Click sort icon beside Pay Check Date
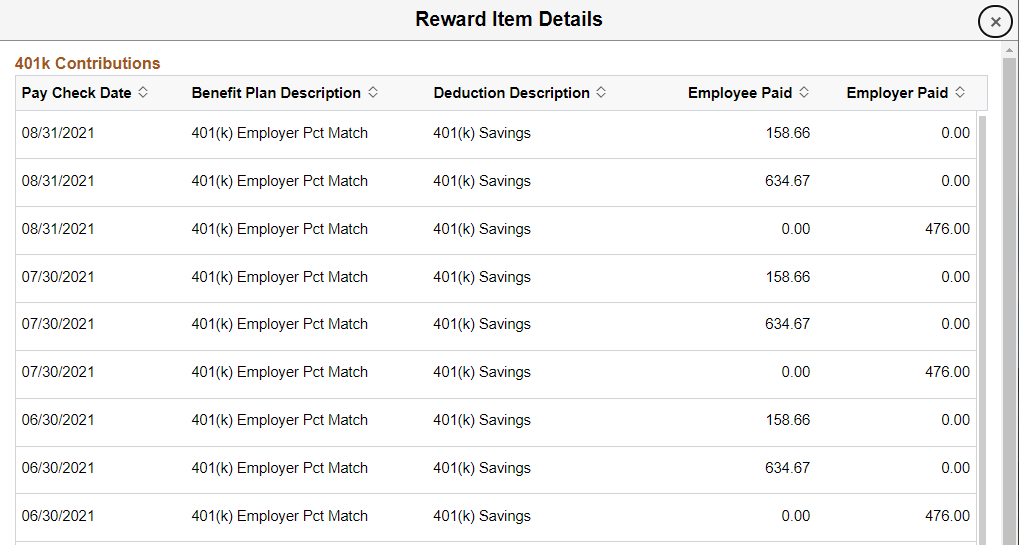1019x545 pixels. coord(143,93)
